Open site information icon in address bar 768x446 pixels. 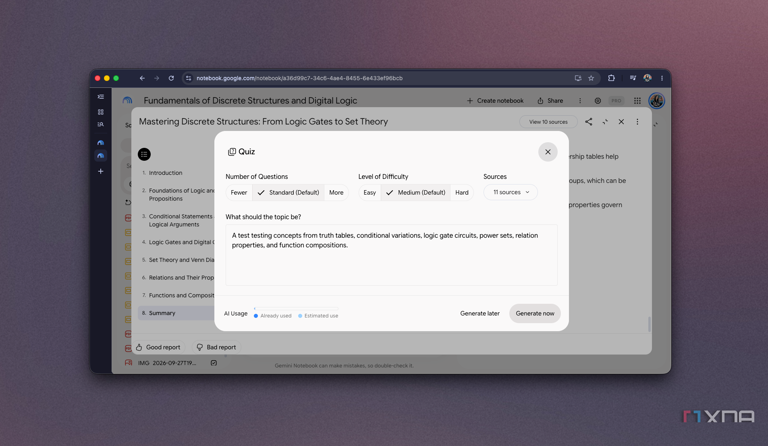pyautogui.click(x=189, y=78)
